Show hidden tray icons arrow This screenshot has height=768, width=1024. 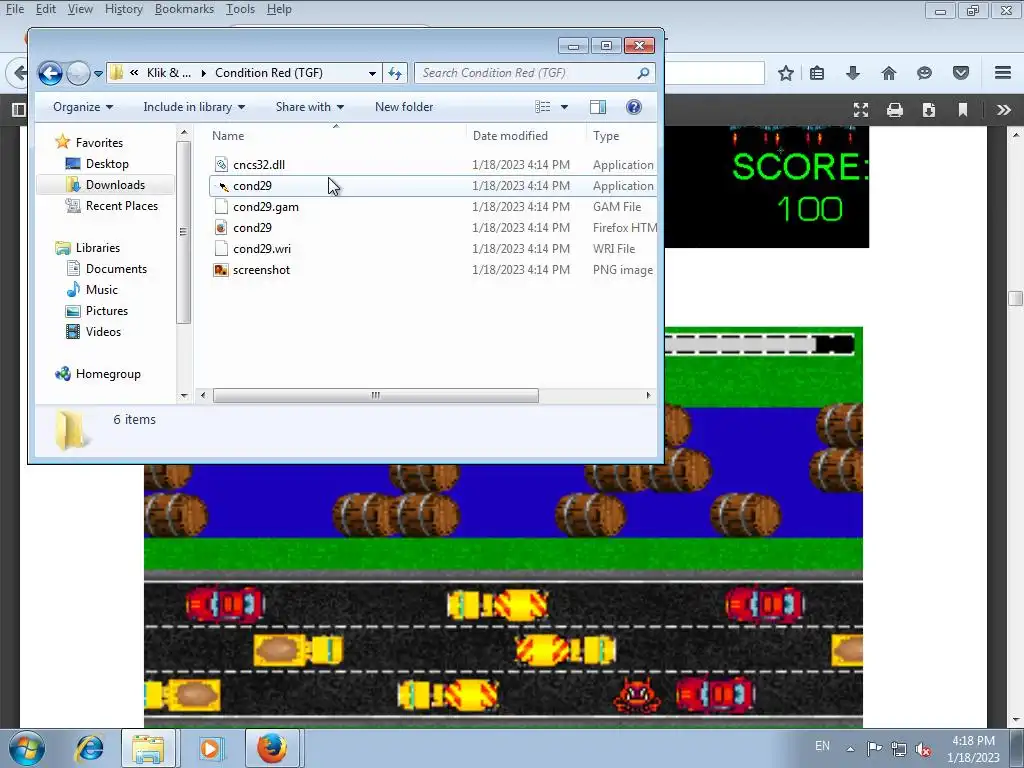[x=850, y=749]
